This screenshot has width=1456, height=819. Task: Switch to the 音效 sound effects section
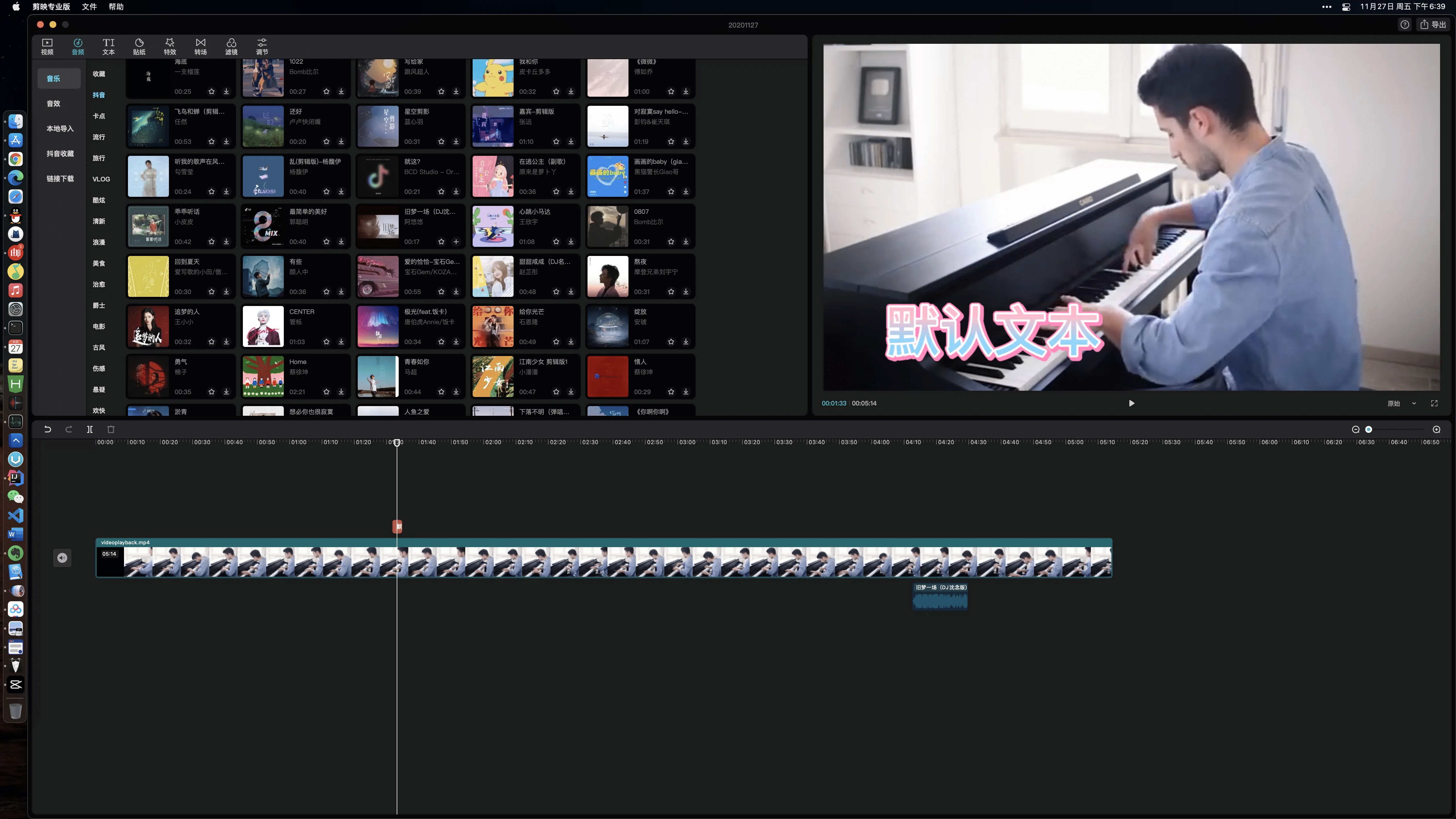pos(53,104)
